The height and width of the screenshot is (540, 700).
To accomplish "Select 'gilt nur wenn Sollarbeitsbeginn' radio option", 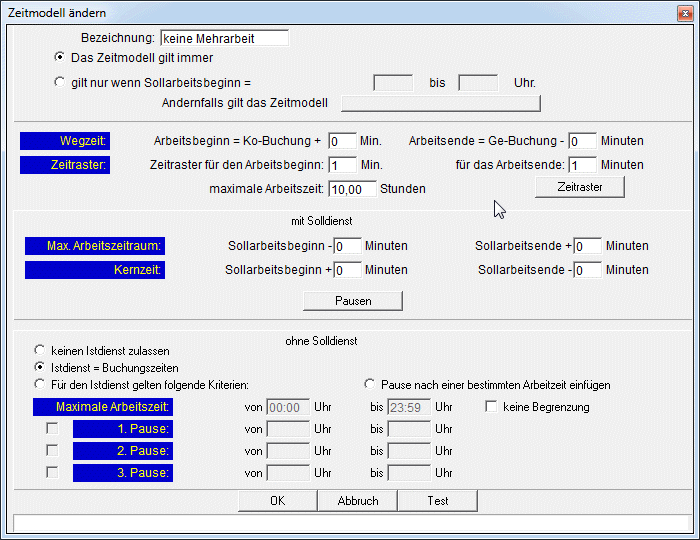I will [60, 82].
